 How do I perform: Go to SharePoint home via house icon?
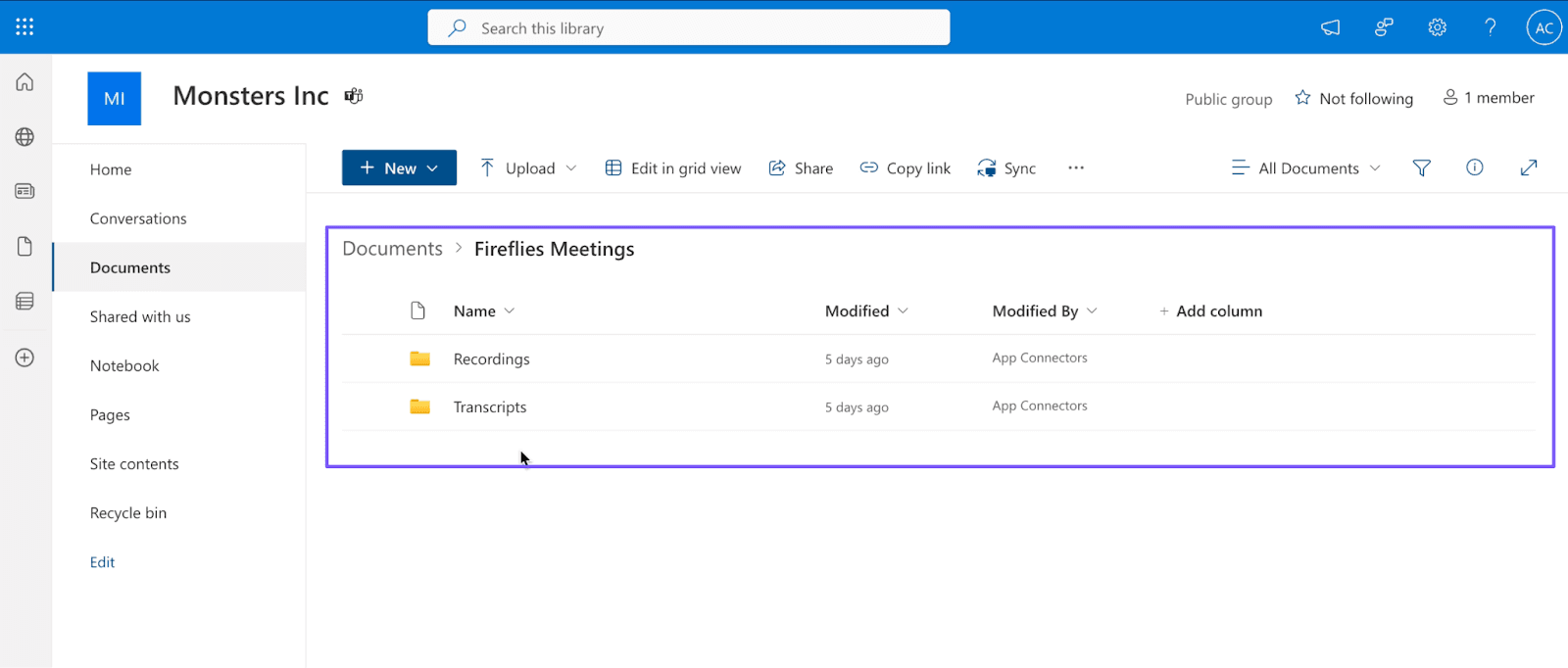[x=24, y=82]
